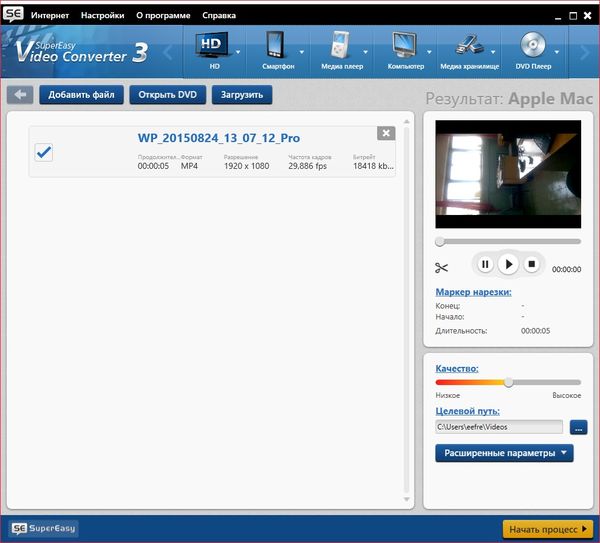The height and width of the screenshot is (543, 600).
Task: Pick the Медиа плеер profile icon
Action: [x=340, y=44]
